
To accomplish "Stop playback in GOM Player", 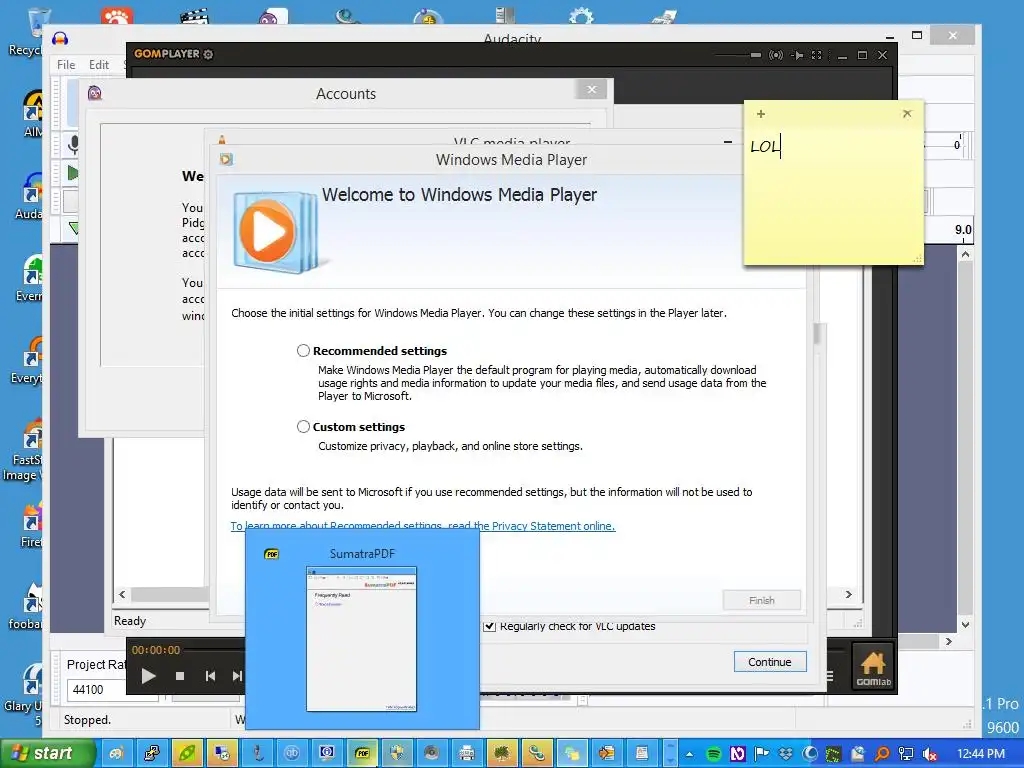I will 180,676.
